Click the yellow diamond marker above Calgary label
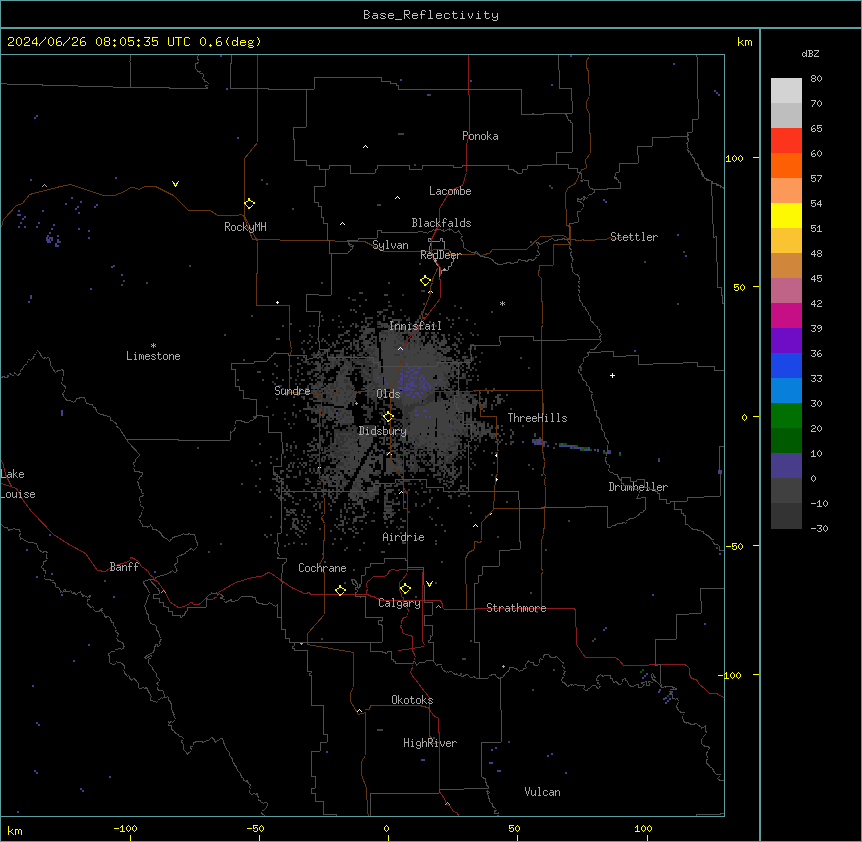The image size is (862, 842). click(x=405, y=589)
